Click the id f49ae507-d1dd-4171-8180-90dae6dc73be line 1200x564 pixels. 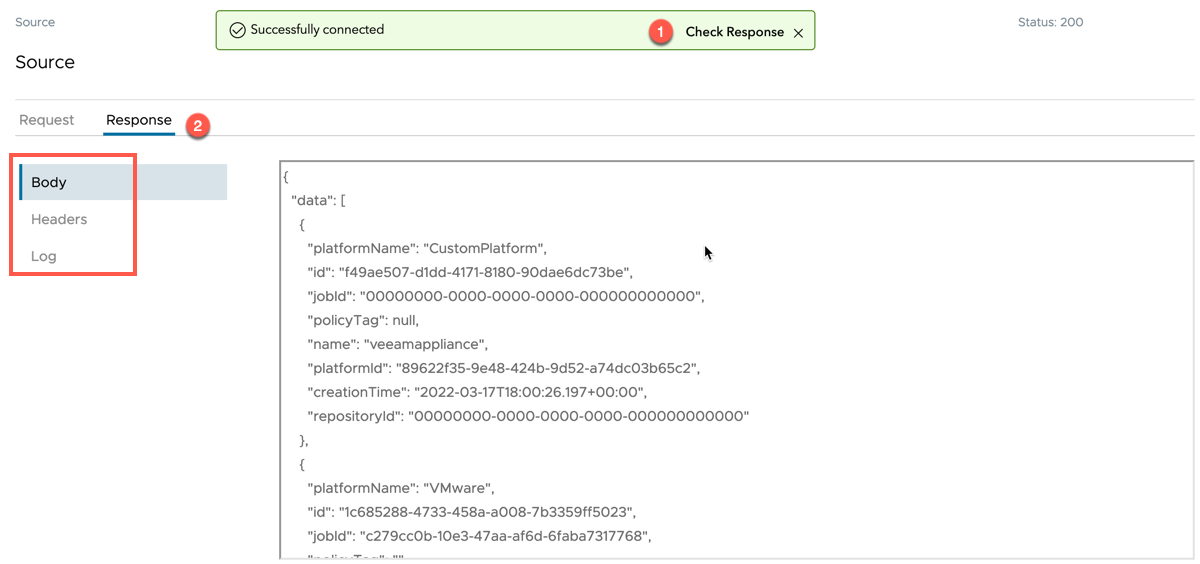coord(470,272)
